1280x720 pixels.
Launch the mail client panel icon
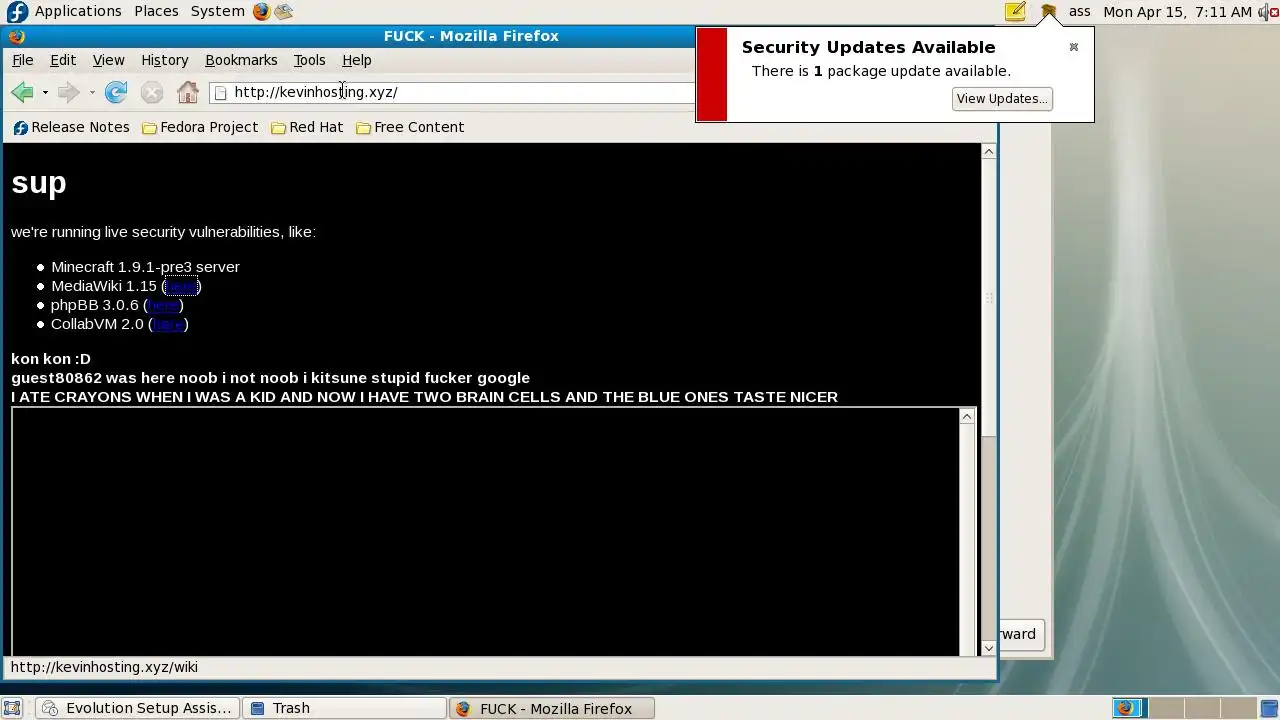[284, 12]
